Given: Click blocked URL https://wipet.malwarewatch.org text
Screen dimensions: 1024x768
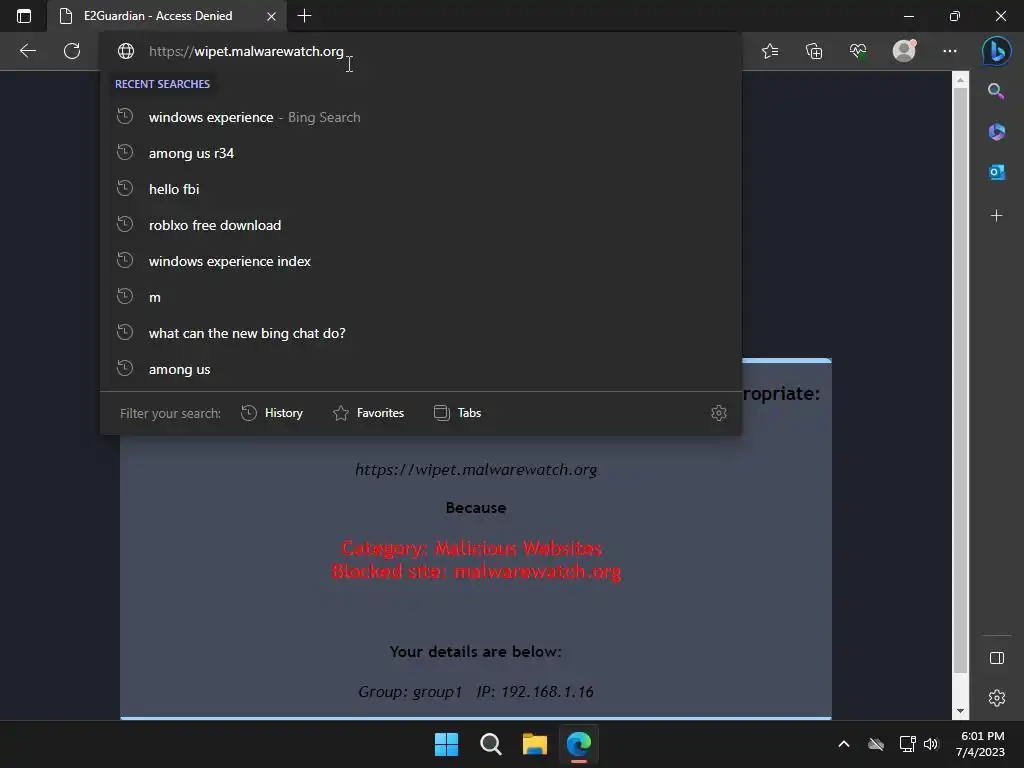Looking at the screenshot, I should (x=476, y=470).
